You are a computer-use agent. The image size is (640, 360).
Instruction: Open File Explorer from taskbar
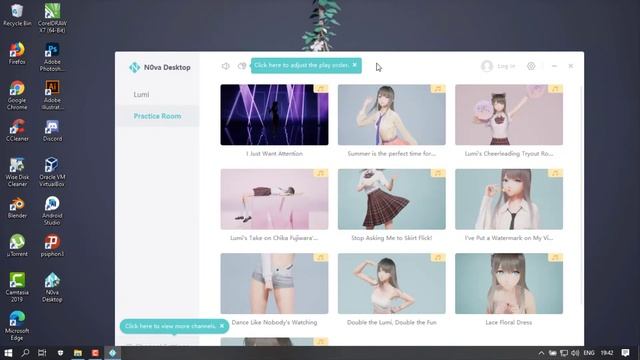click(78, 353)
